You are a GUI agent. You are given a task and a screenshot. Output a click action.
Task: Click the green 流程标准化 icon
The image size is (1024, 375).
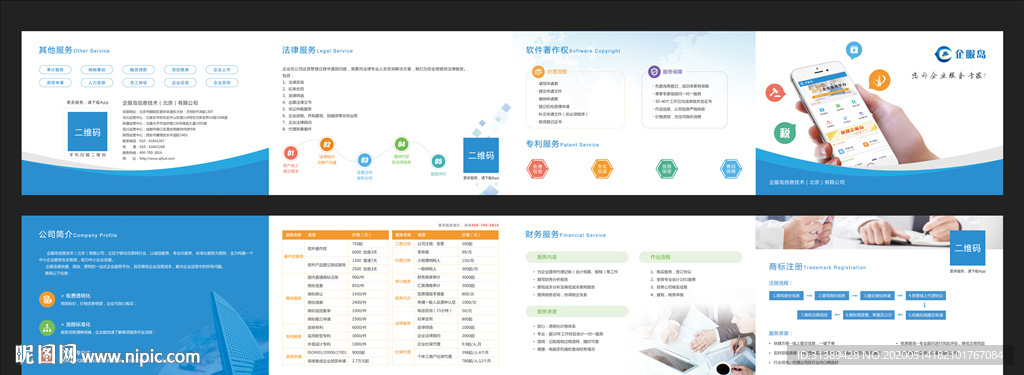47,327
